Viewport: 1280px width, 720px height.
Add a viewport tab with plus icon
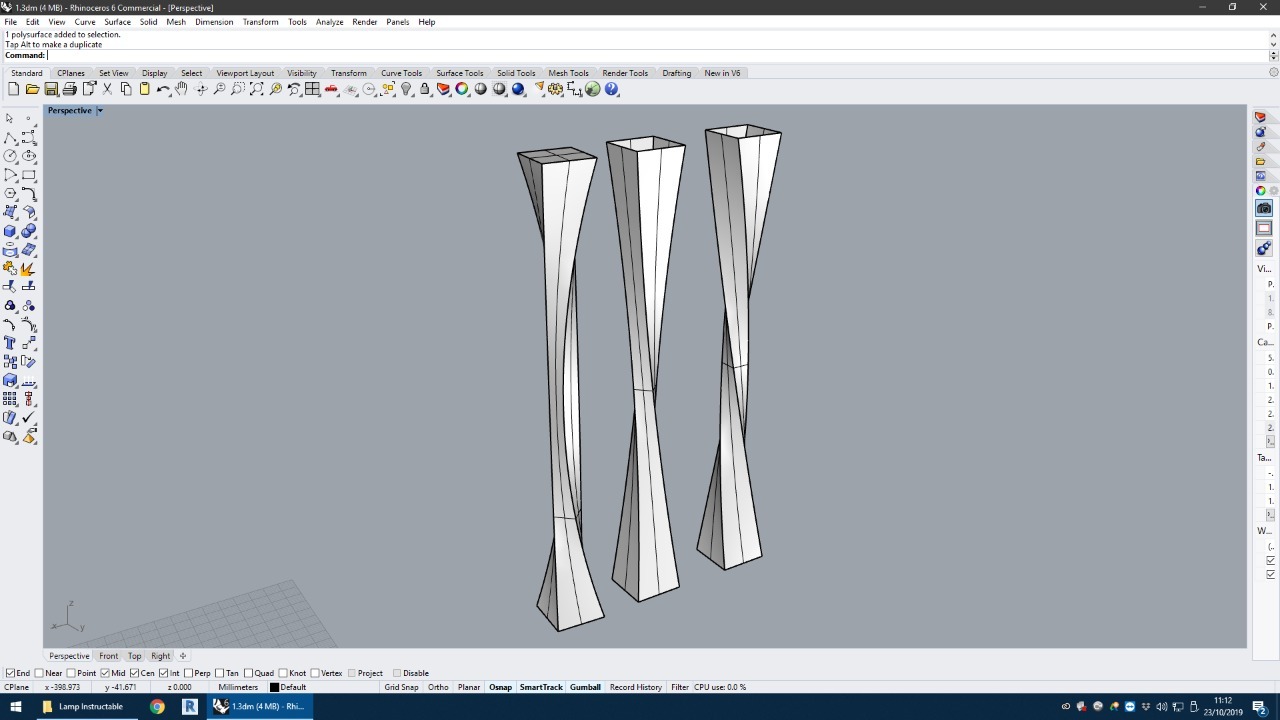(x=183, y=656)
